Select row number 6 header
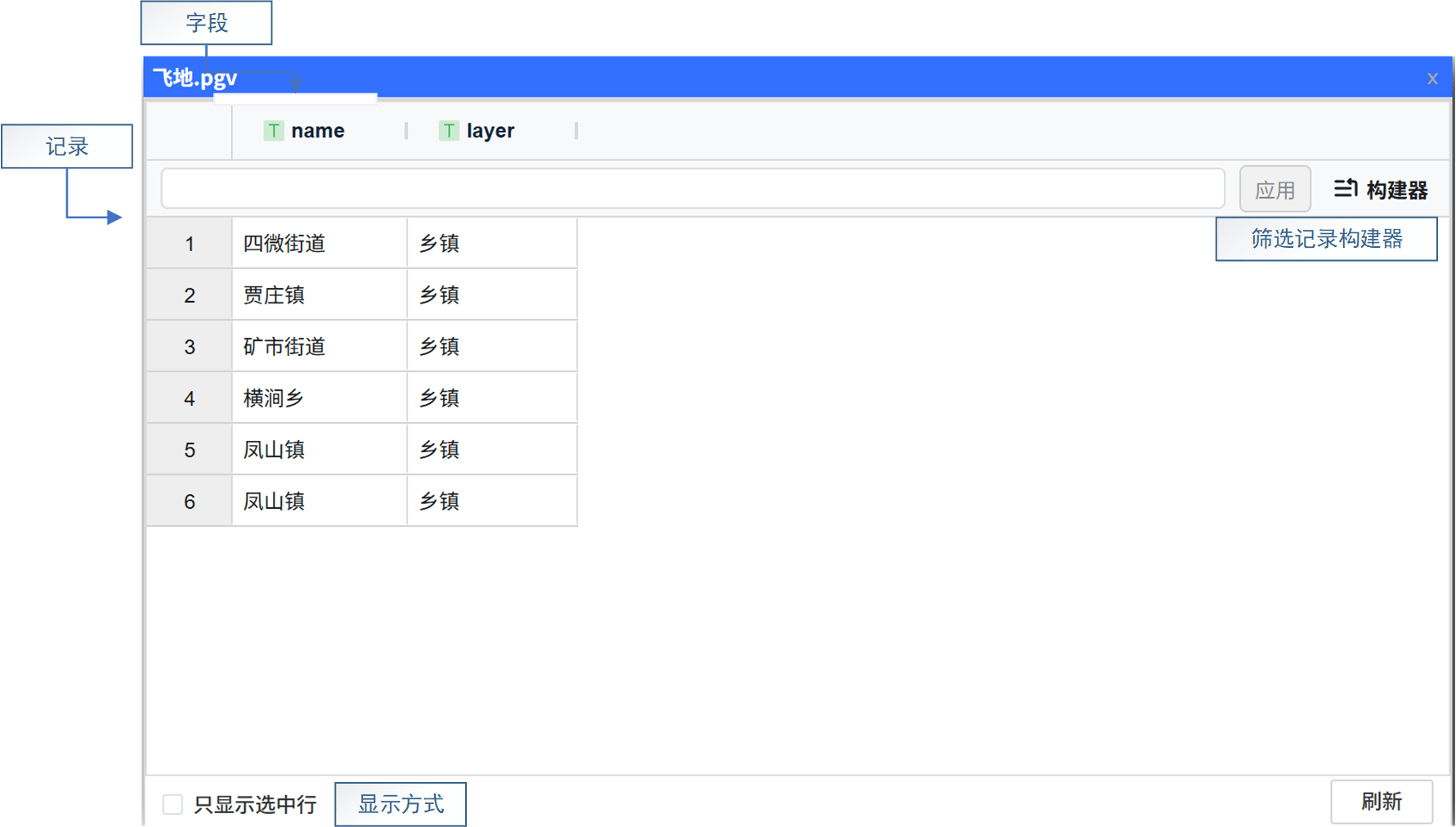Viewport: 1456px width, 827px height. tap(190, 501)
